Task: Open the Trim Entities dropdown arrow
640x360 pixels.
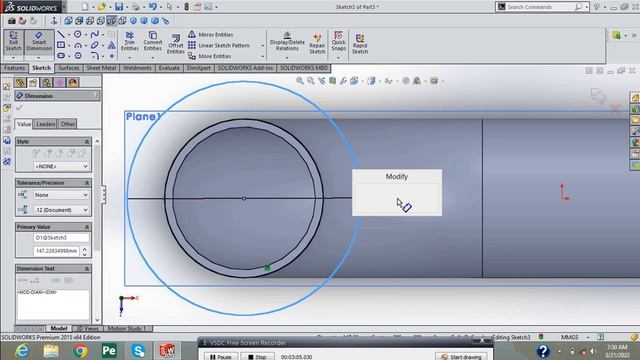Action: pos(130,58)
